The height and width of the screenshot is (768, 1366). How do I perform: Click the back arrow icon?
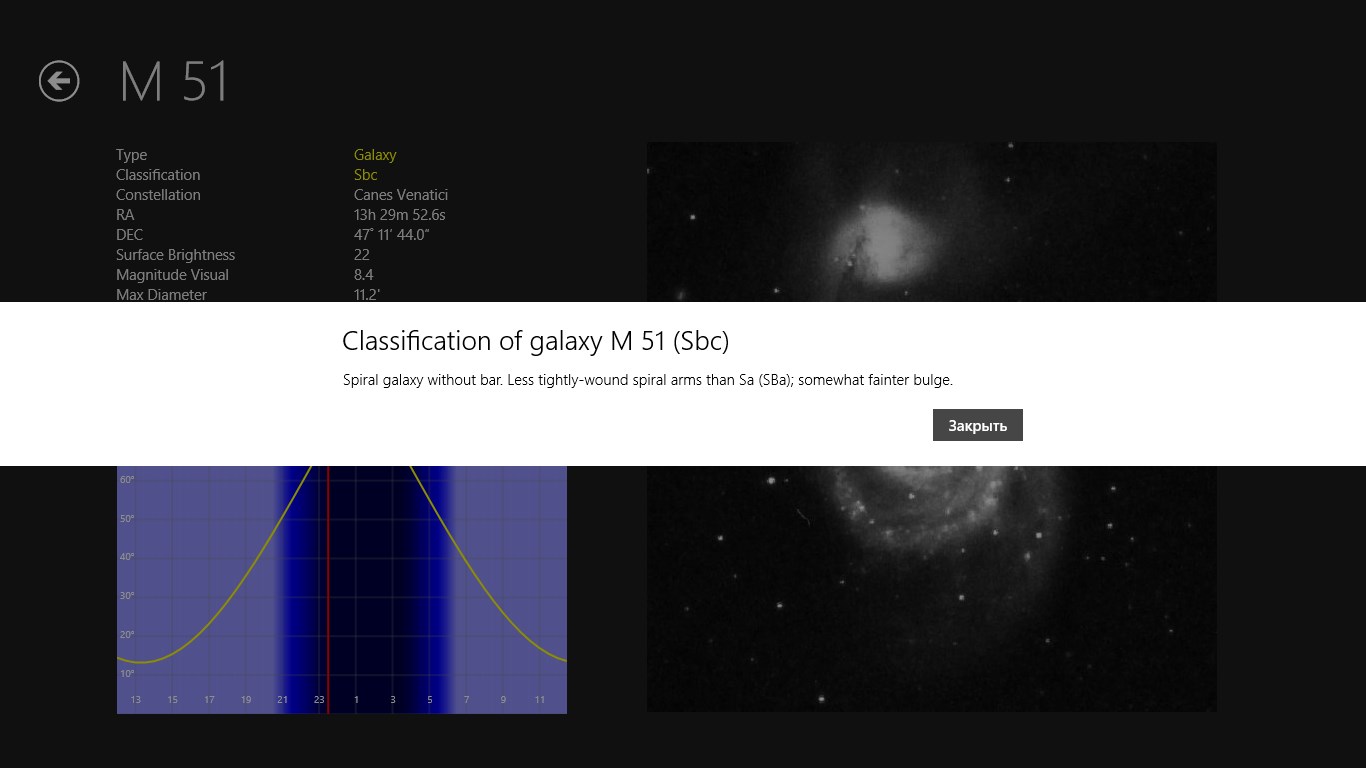(59, 81)
